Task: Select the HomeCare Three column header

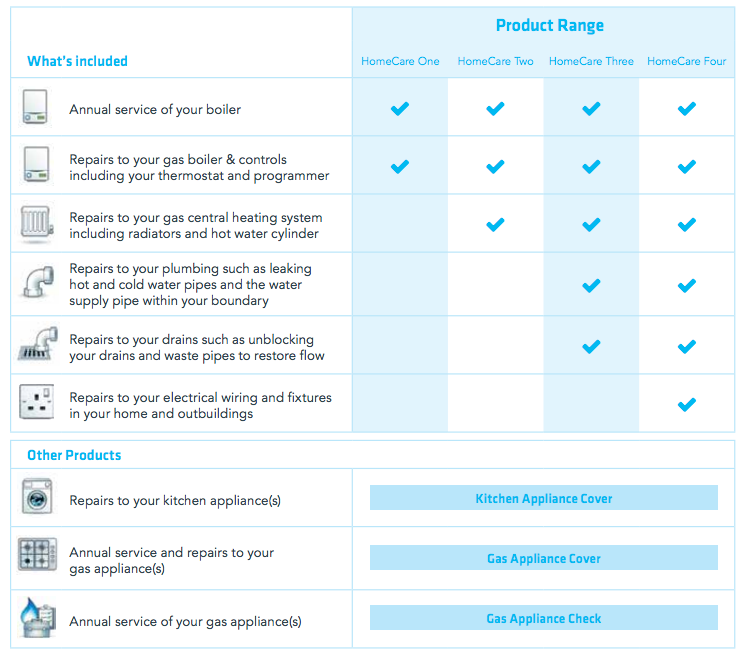Action: pyautogui.click(x=591, y=61)
